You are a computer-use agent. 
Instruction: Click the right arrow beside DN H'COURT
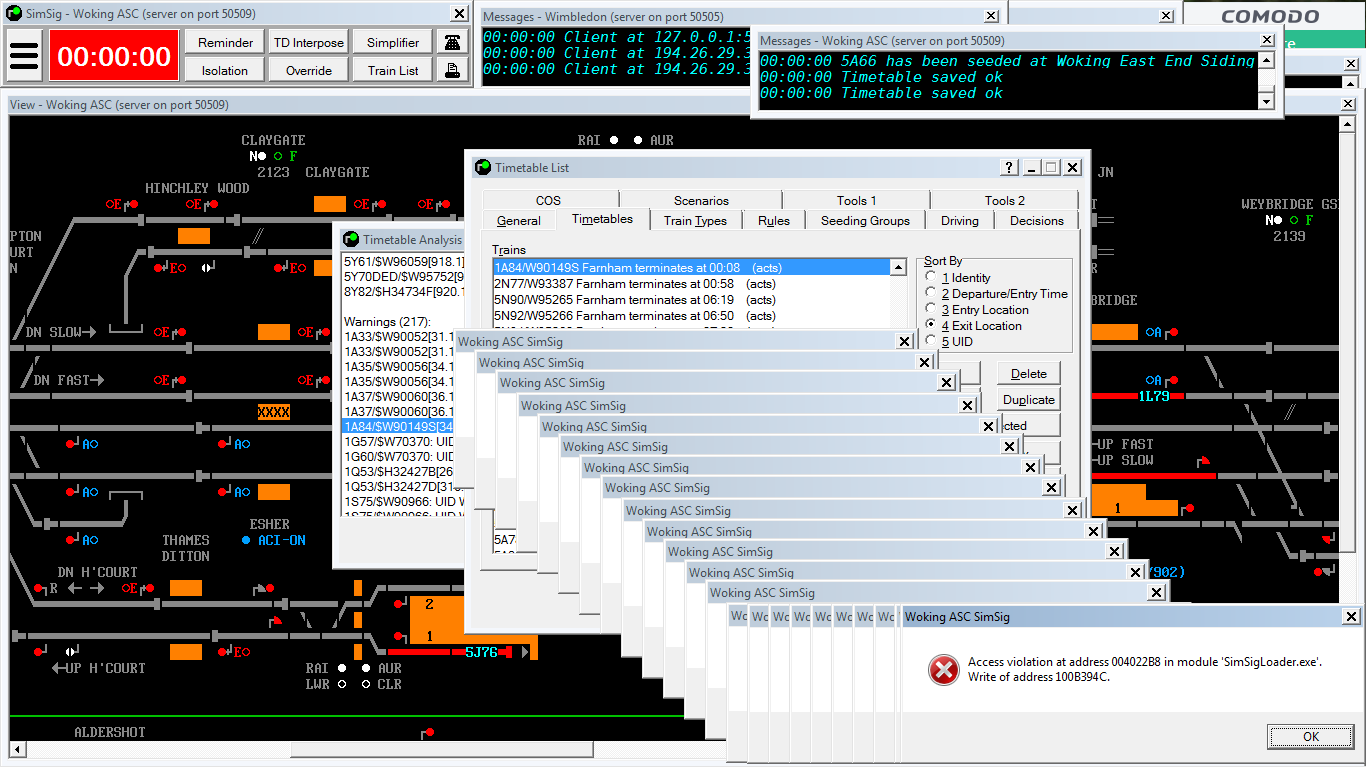98,588
